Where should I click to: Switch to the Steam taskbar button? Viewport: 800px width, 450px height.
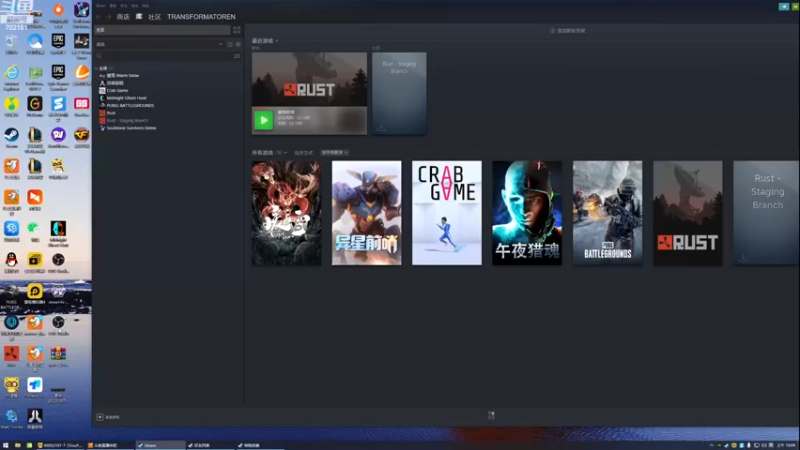pyautogui.click(x=160, y=445)
